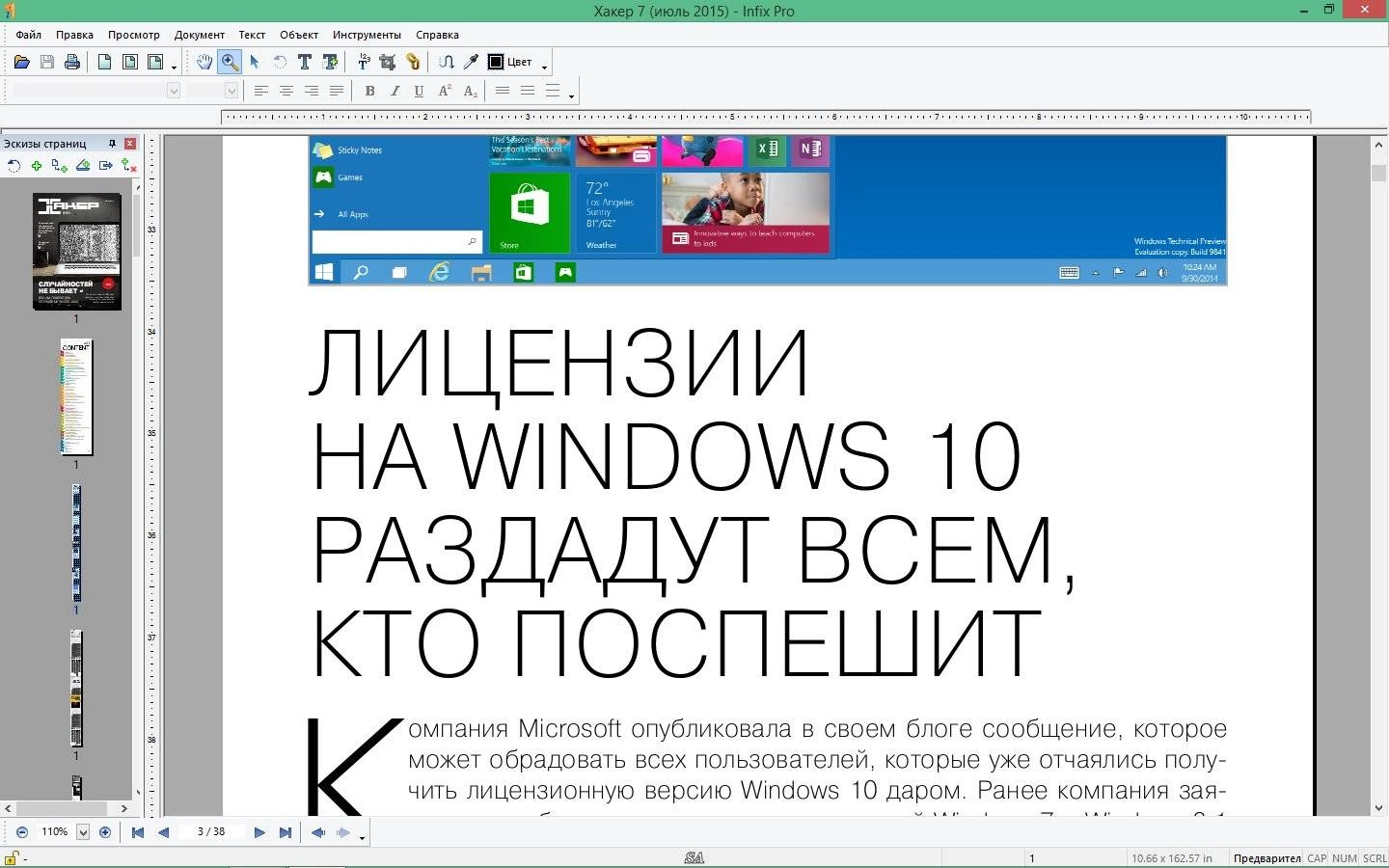1389x868 pixels.
Task: Rotate page in thumbnails panel
Action: [14, 166]
